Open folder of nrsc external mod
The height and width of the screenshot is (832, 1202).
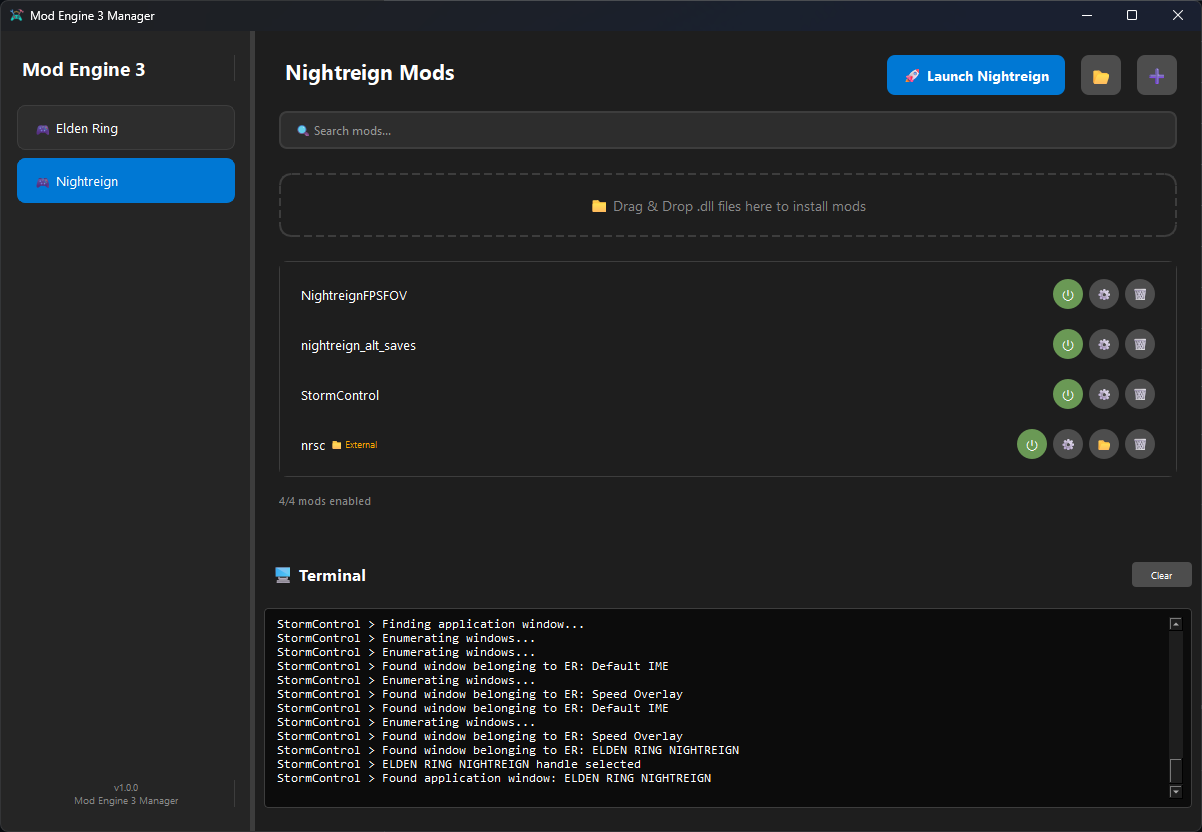[x=1104, y=444]
